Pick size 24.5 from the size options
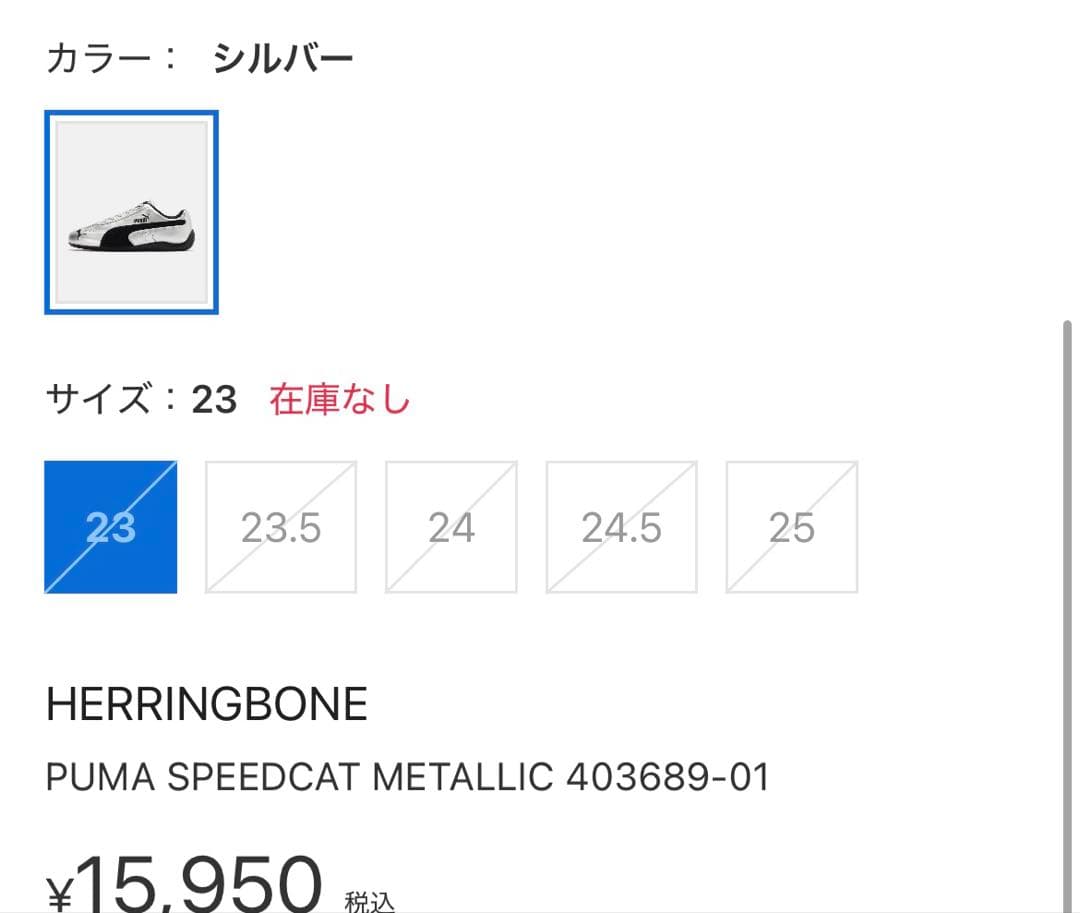Viewport: 1080px width, 913px height. pos(620,525)
